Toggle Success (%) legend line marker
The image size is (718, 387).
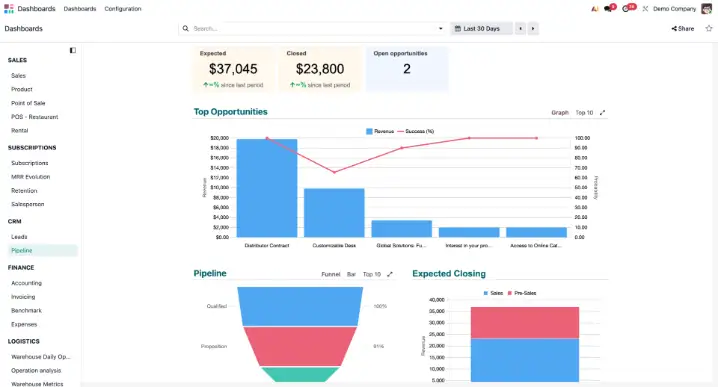click(x=401, y=131)
